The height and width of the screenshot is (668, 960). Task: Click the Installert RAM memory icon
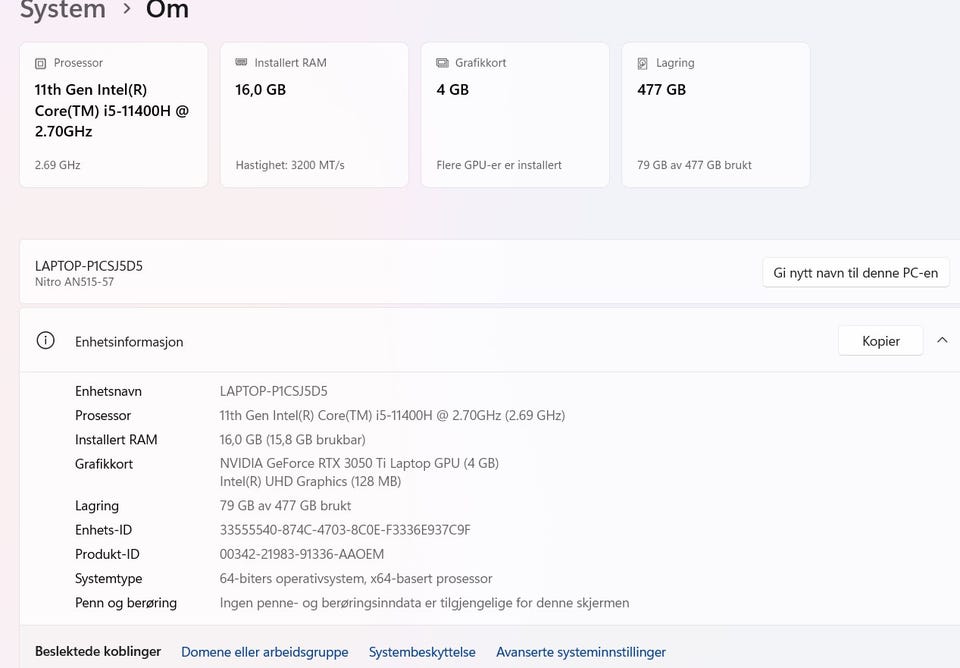pos(241,62)
